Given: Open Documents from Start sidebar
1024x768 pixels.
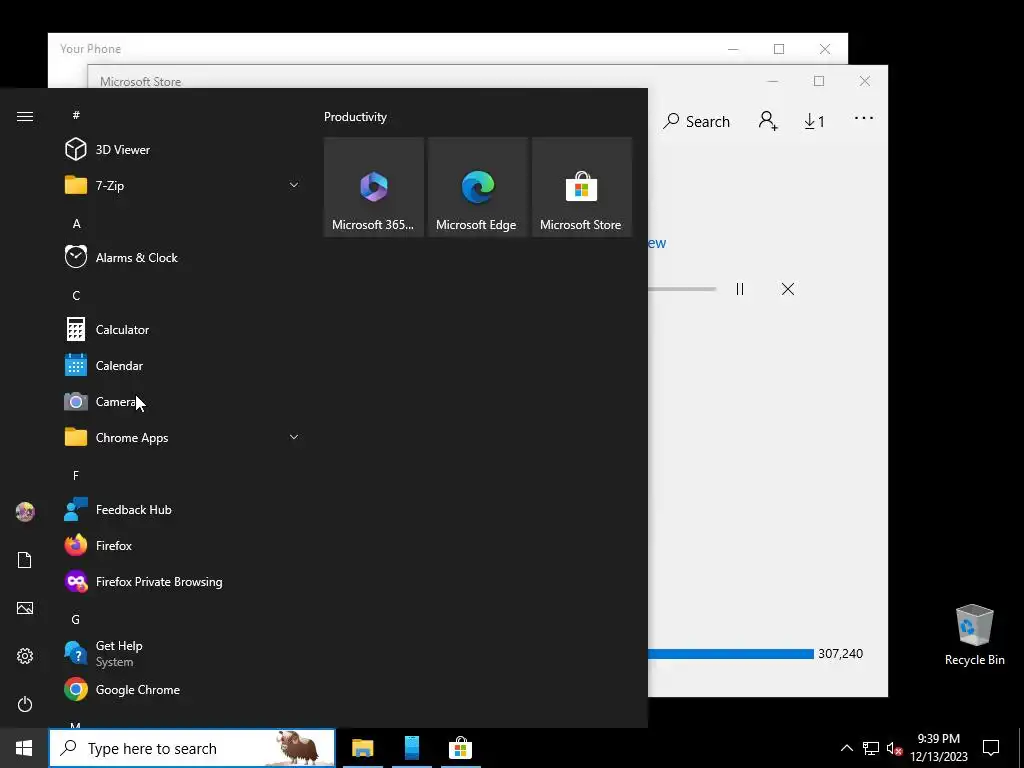Looking at the screenshot, I should point(25,560).
